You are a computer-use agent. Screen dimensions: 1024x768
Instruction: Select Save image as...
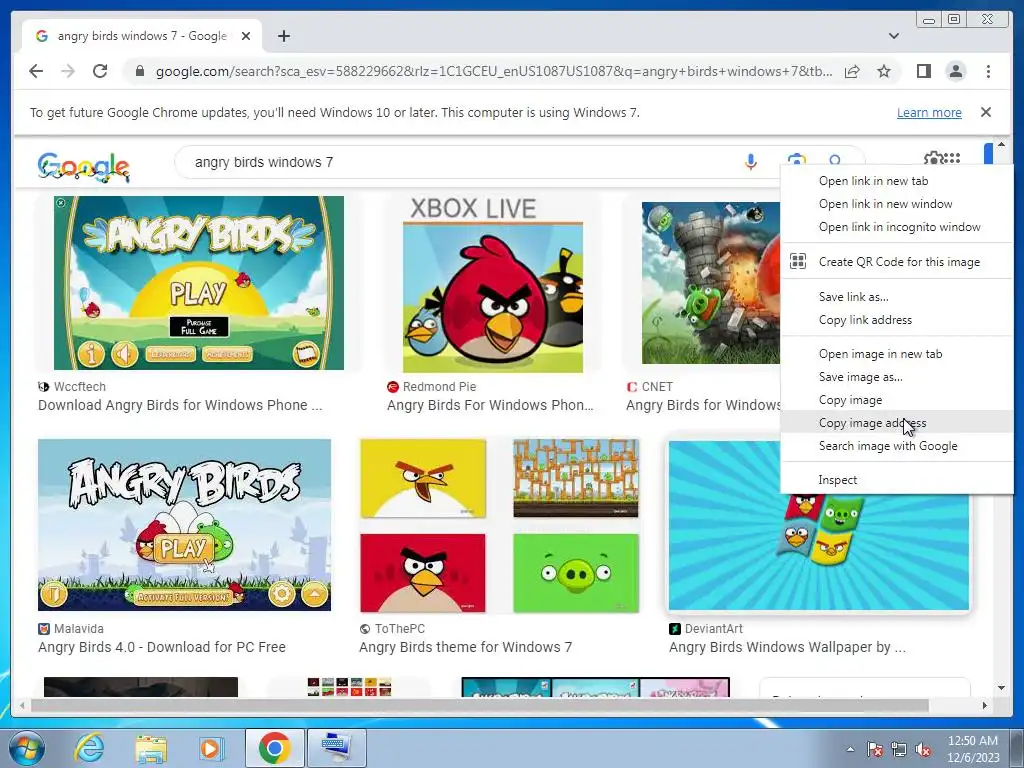(x=897, y=377)
